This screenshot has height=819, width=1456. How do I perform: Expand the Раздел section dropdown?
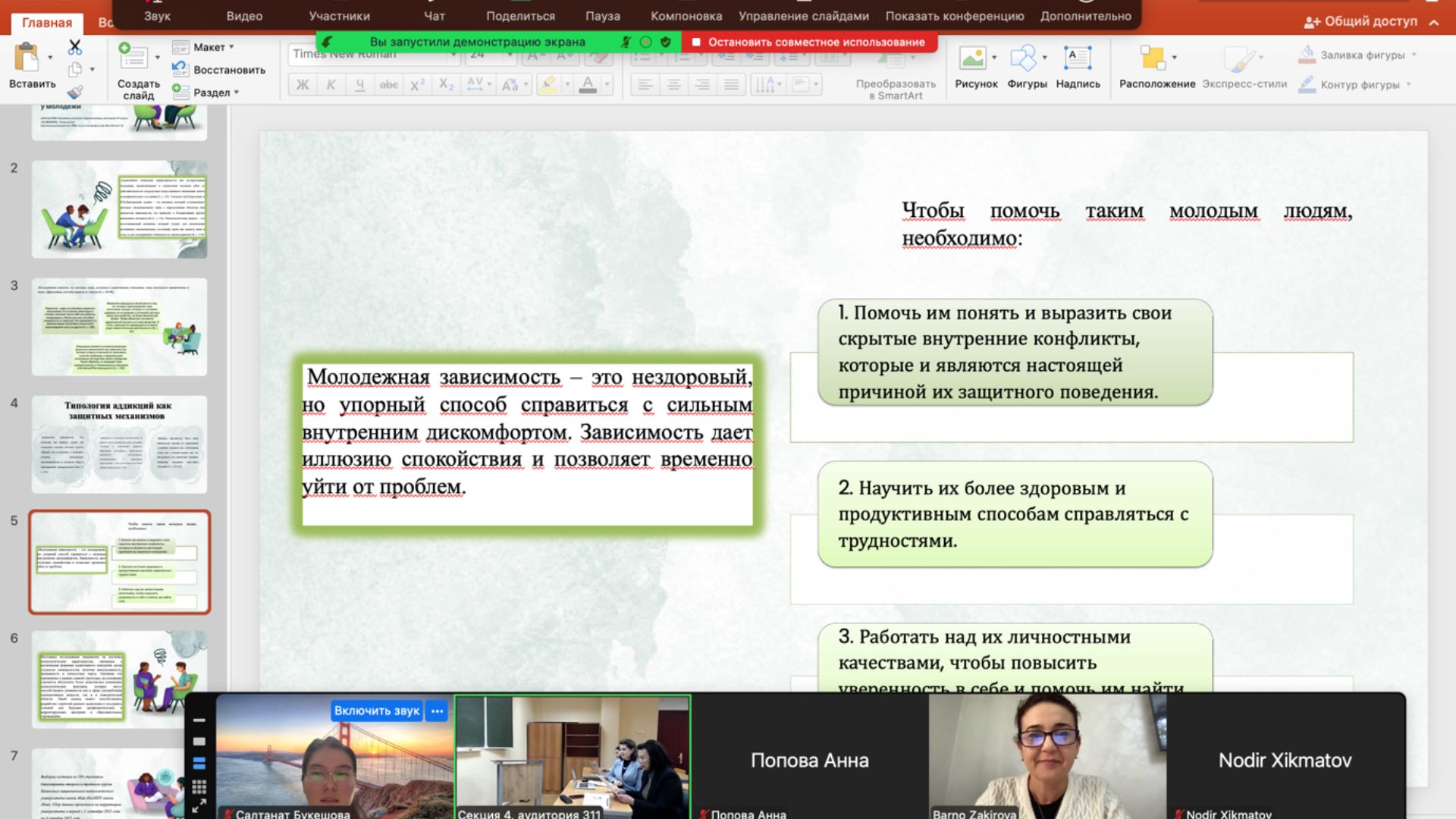tap(212, 93)
